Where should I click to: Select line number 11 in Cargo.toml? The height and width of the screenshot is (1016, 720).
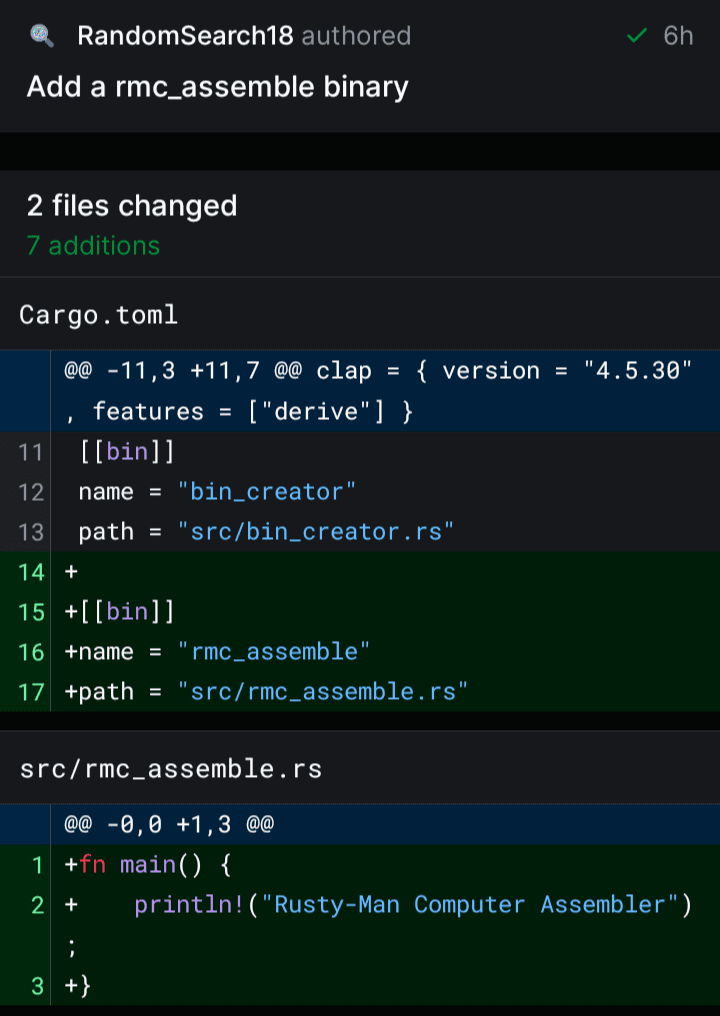point(31,452)
